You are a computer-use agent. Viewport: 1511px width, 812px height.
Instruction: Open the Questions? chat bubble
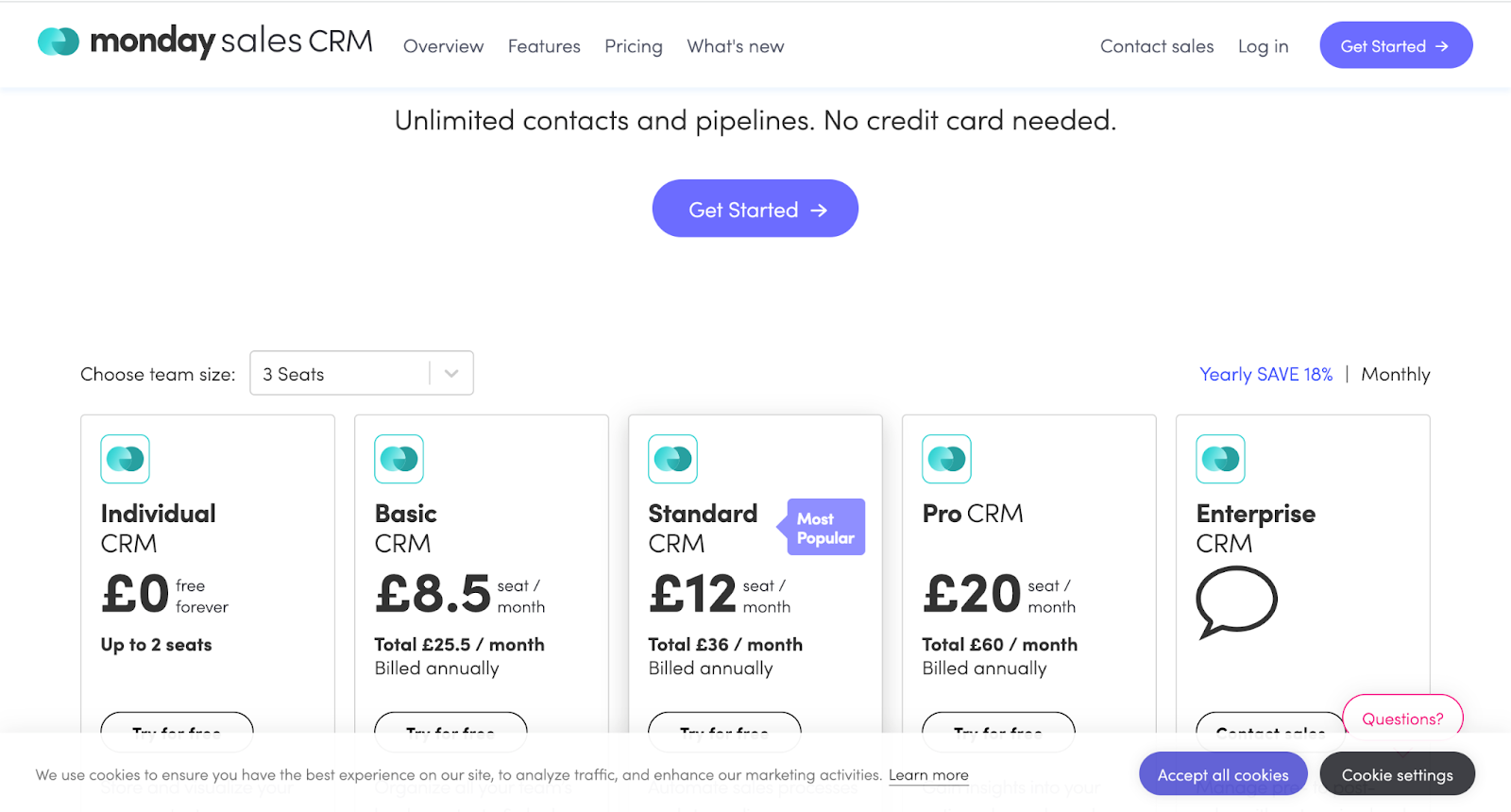(1401, 719)
